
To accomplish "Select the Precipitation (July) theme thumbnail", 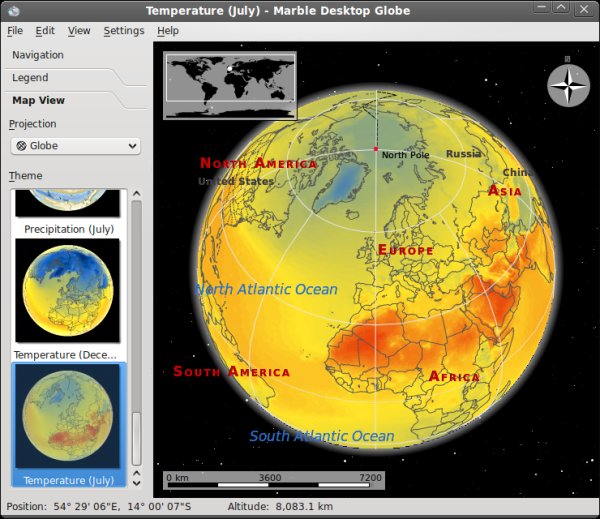I will point(67,203).
